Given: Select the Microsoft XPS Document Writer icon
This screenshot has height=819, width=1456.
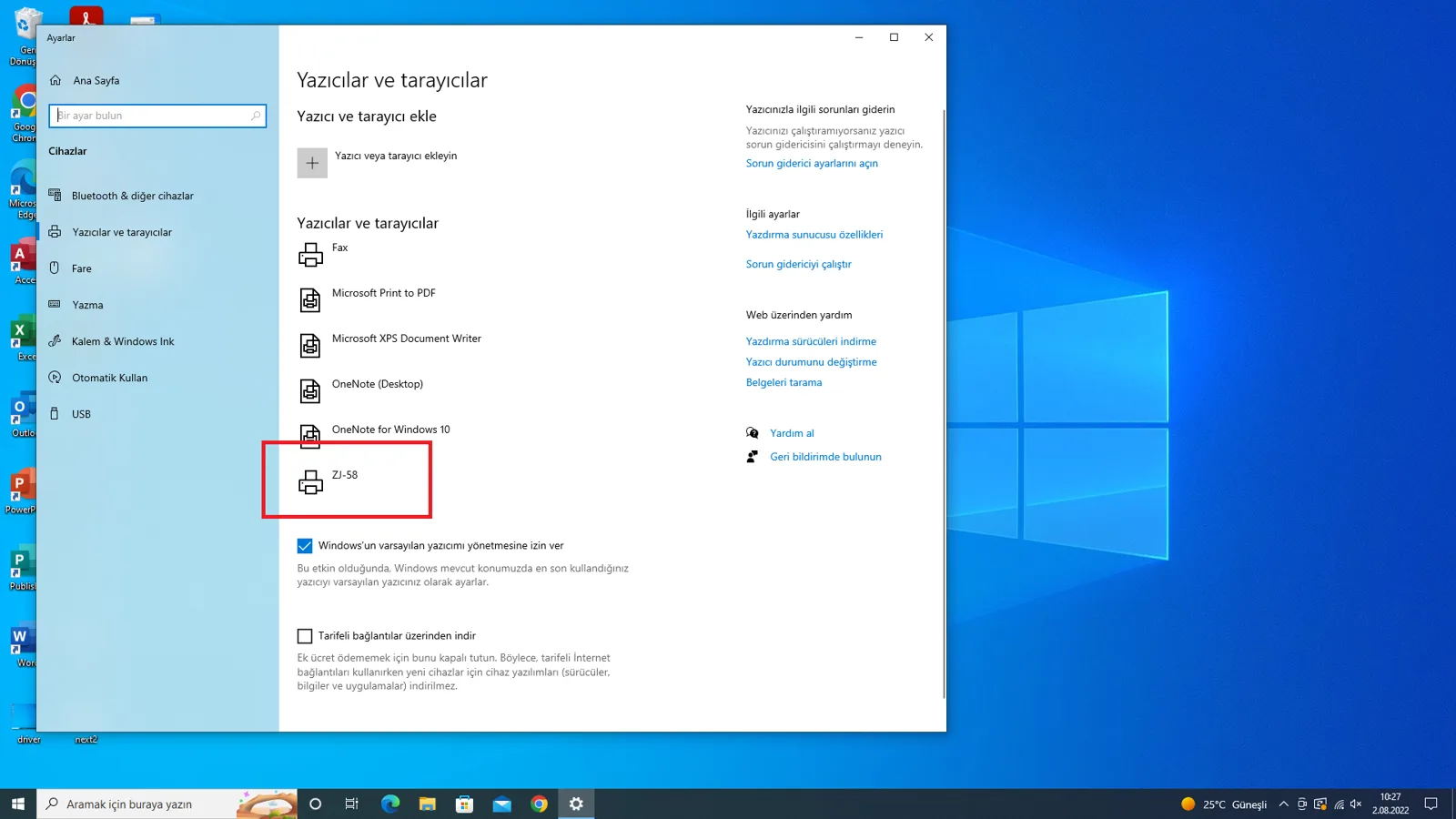Looking at the screenshot, I should [310, 346].
